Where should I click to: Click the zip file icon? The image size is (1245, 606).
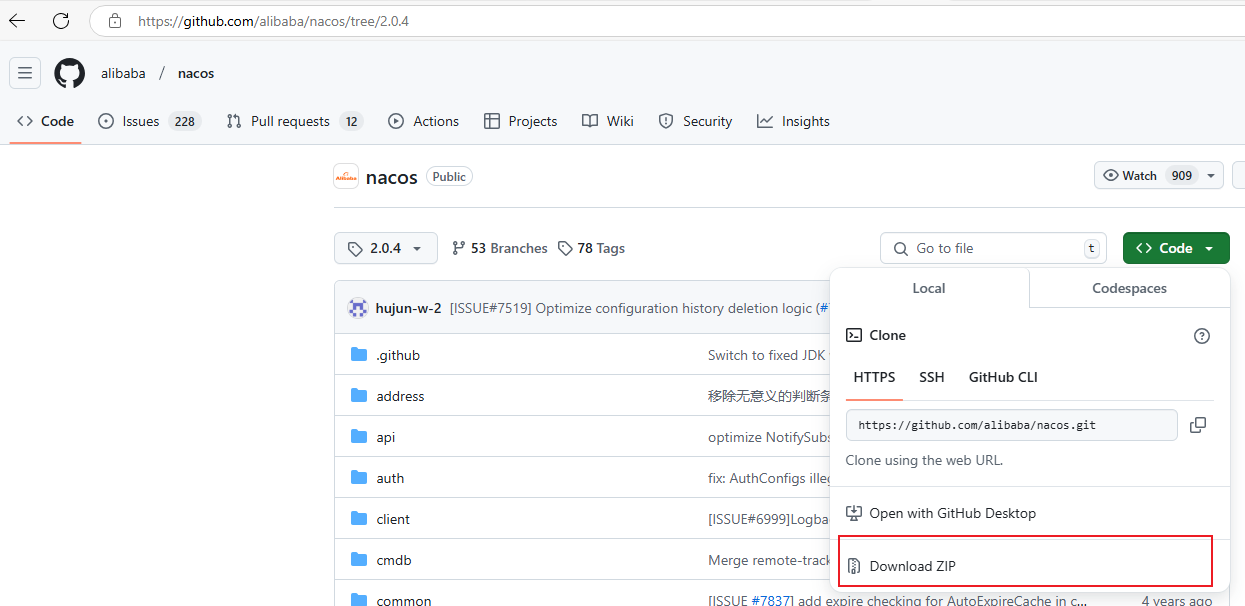pyautogui.click(x=854, y=566)
